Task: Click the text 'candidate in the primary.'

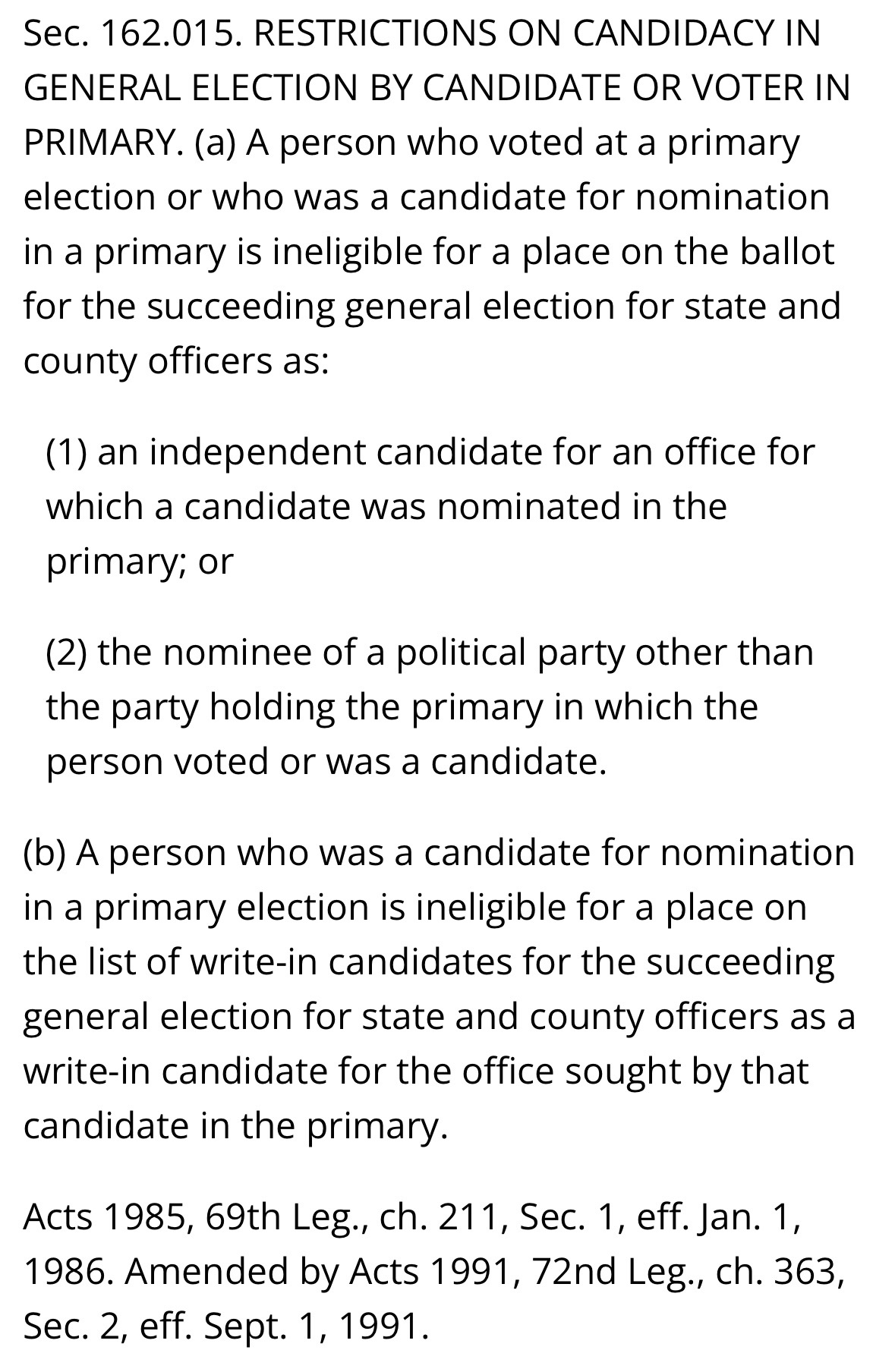Action: point(235,1125)
